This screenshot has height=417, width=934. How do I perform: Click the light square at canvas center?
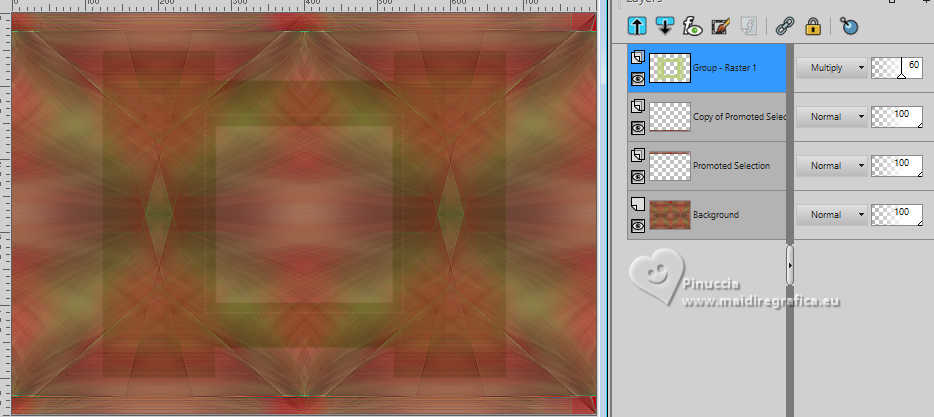(304, 214)
